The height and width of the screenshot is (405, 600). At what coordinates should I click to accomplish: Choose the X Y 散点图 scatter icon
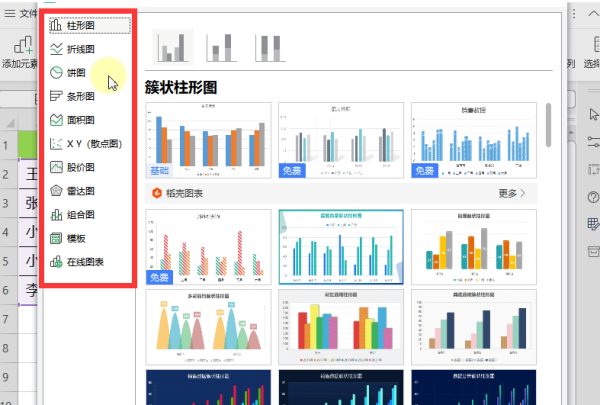(x=56, y=144)
